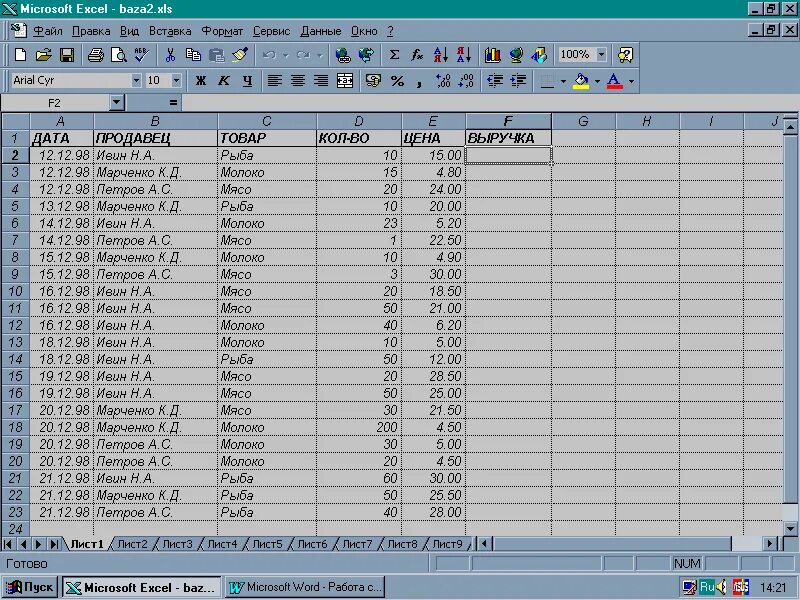Sort descending with the Я-A icon
Viewport: 800px width, 600px height.
[464, 55]
